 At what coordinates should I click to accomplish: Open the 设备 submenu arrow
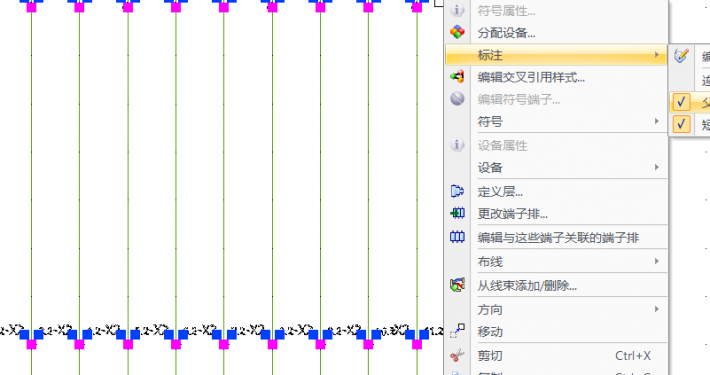click(657, 167)
